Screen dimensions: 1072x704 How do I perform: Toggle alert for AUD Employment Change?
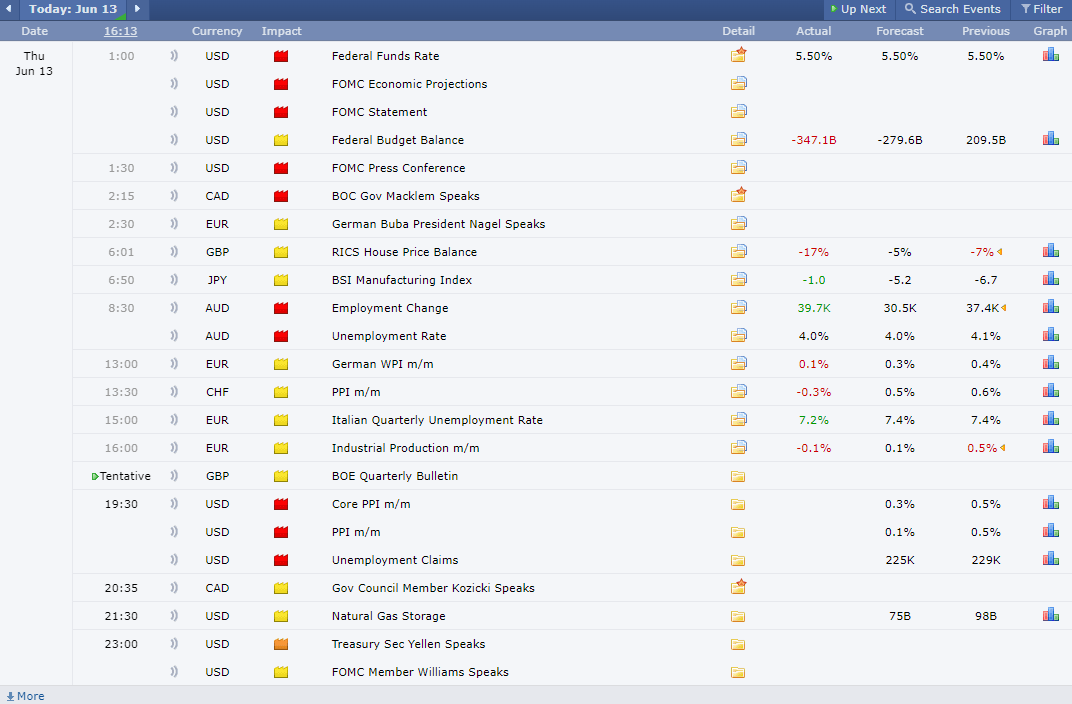[x=174, y=308]
